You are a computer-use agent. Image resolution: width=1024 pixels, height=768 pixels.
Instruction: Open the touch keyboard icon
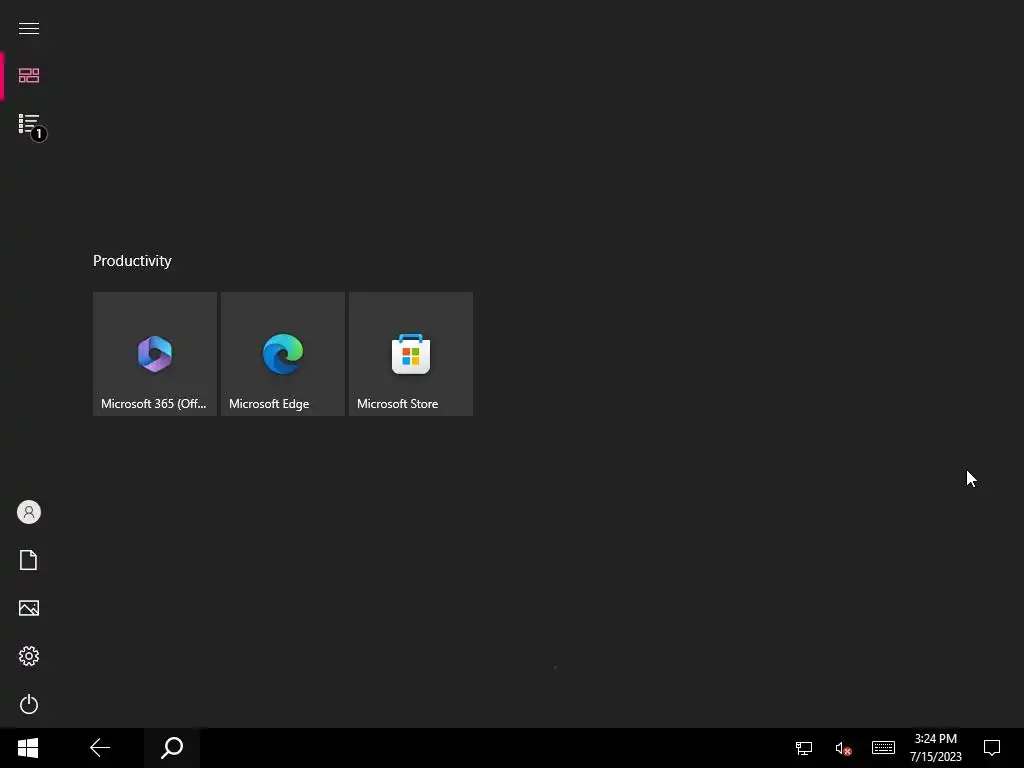coord(883,747)
